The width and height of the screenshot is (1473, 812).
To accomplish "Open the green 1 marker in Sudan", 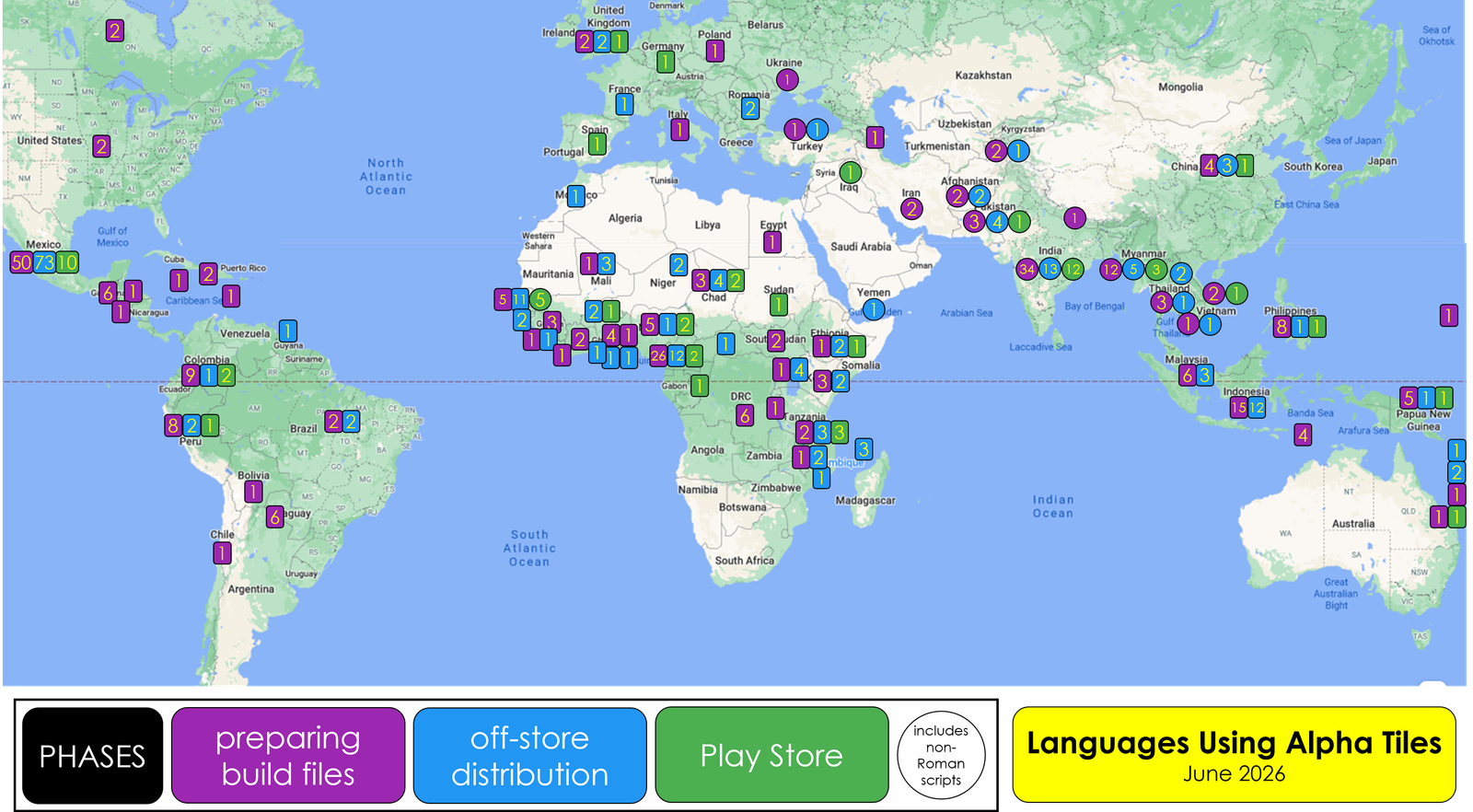I will (779, 305).
